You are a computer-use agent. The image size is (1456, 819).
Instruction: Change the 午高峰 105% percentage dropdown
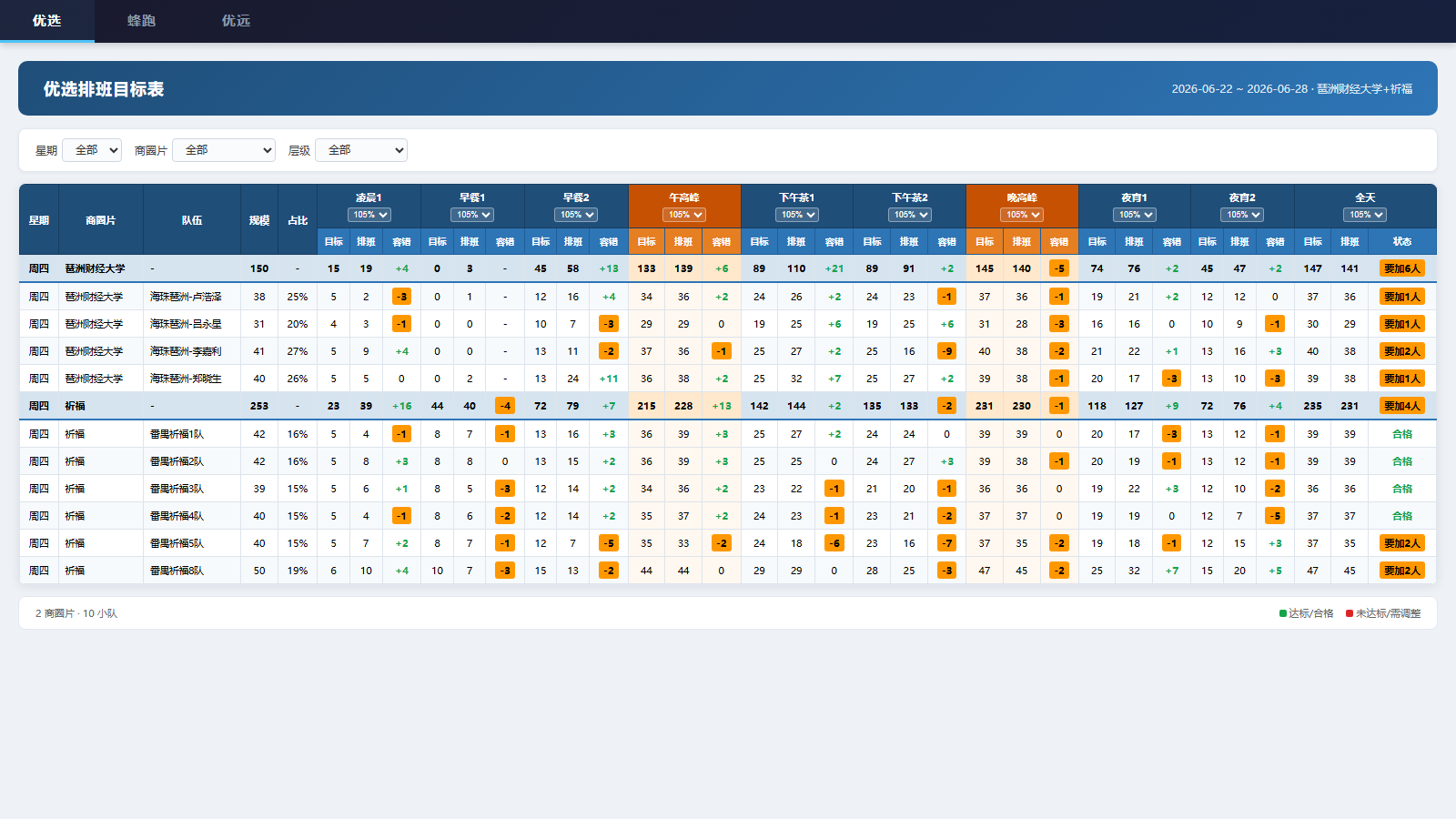tap(684, 215)
